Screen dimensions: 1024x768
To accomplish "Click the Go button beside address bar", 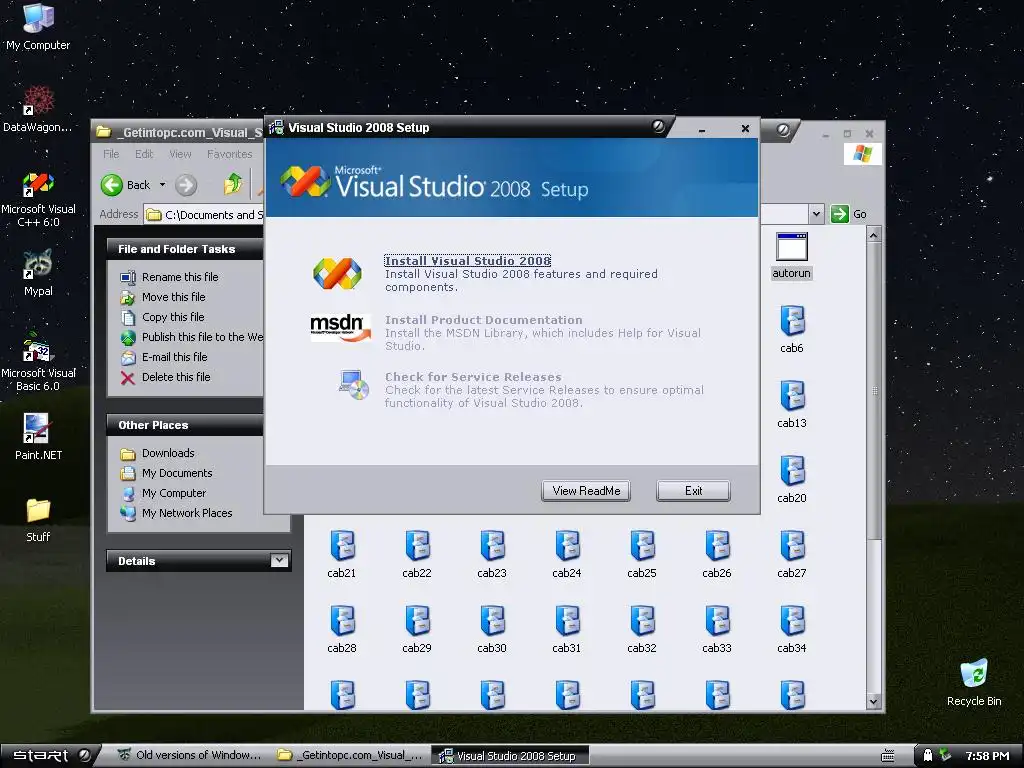I will [x=848, y=214].
